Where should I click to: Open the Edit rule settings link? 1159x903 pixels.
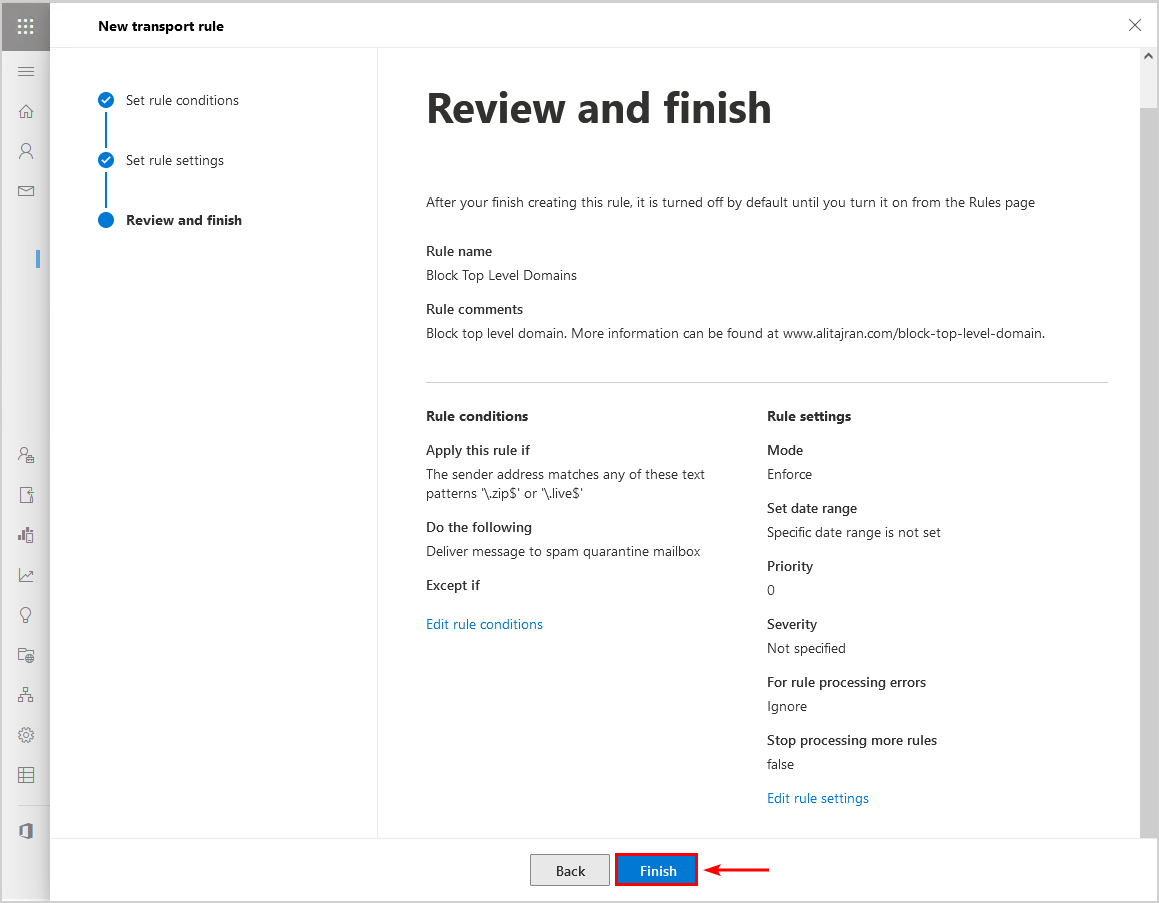pyautogui.click(x=817, y=798)
